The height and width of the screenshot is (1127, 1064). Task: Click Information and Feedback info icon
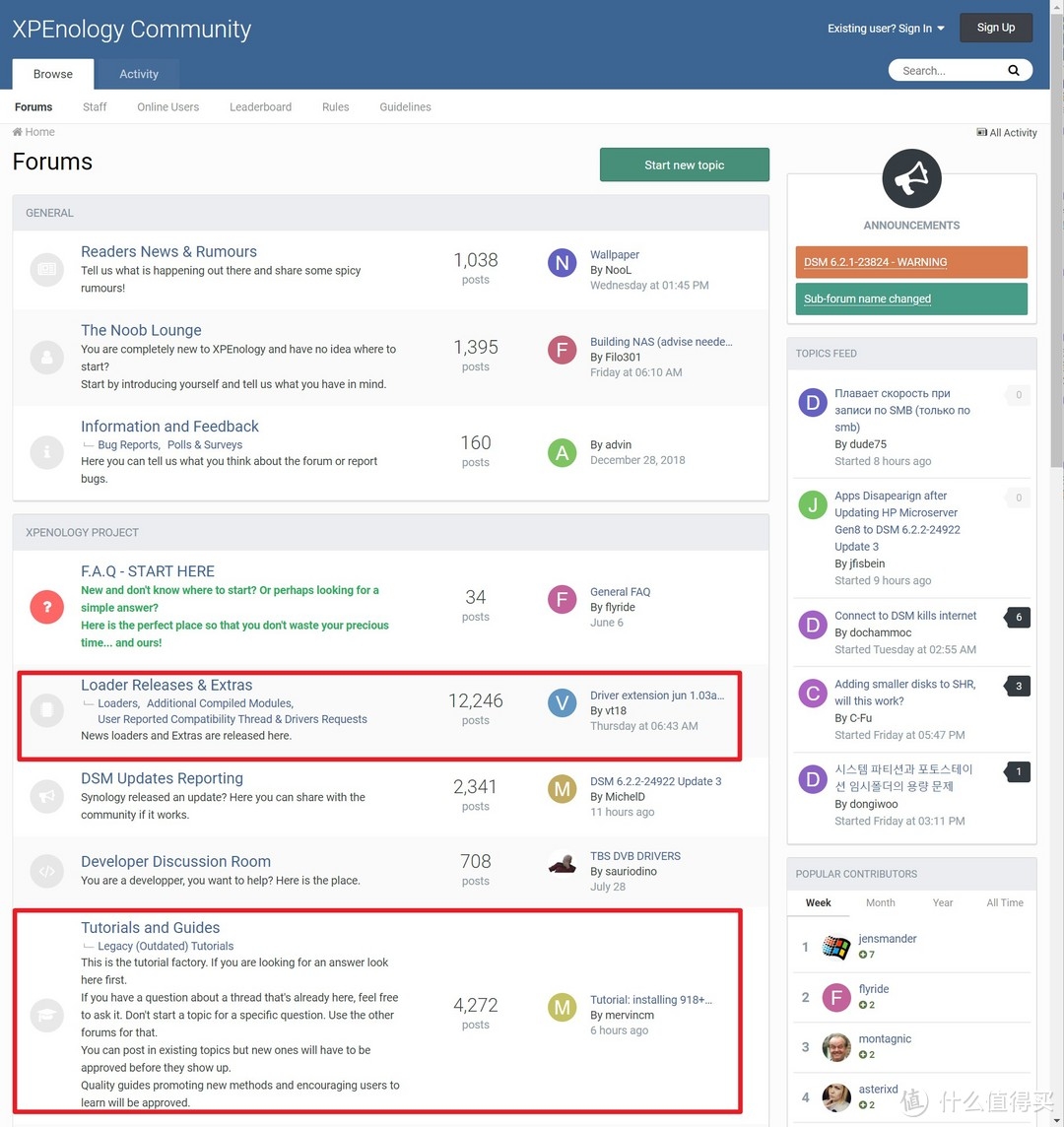click(x=46, y=452)
